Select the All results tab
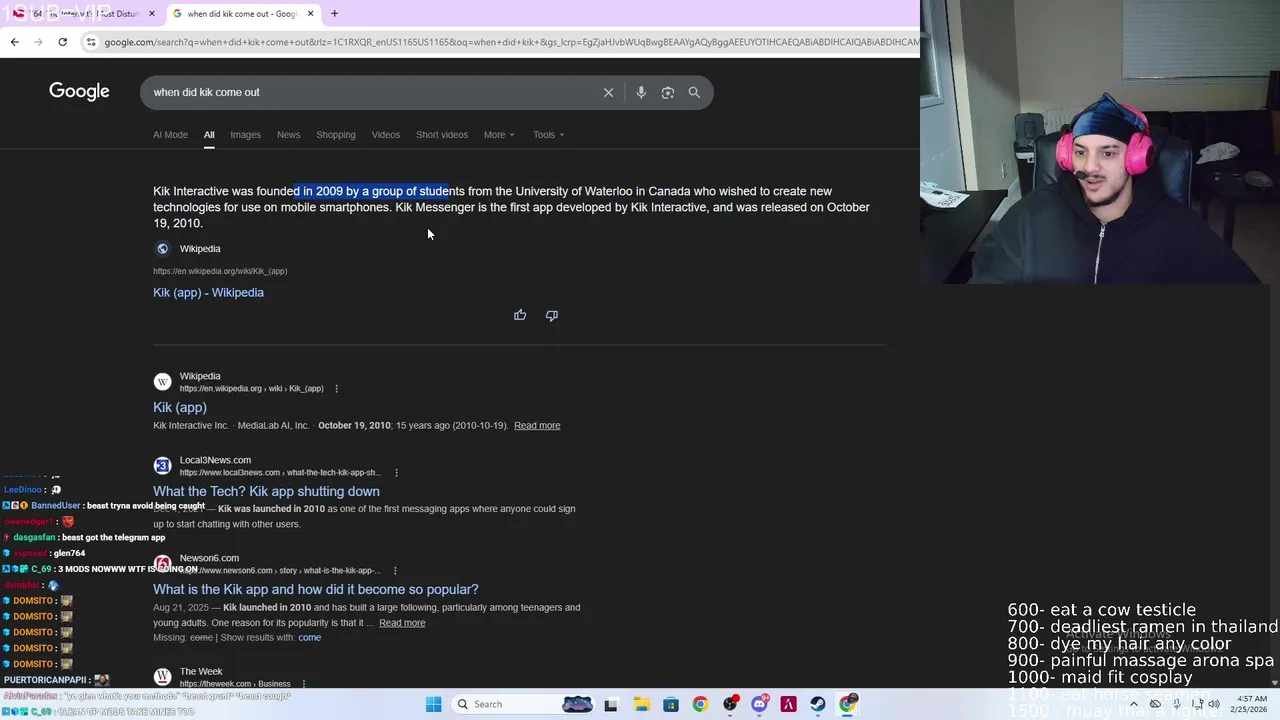1280x720 pixels. (209, 135)
